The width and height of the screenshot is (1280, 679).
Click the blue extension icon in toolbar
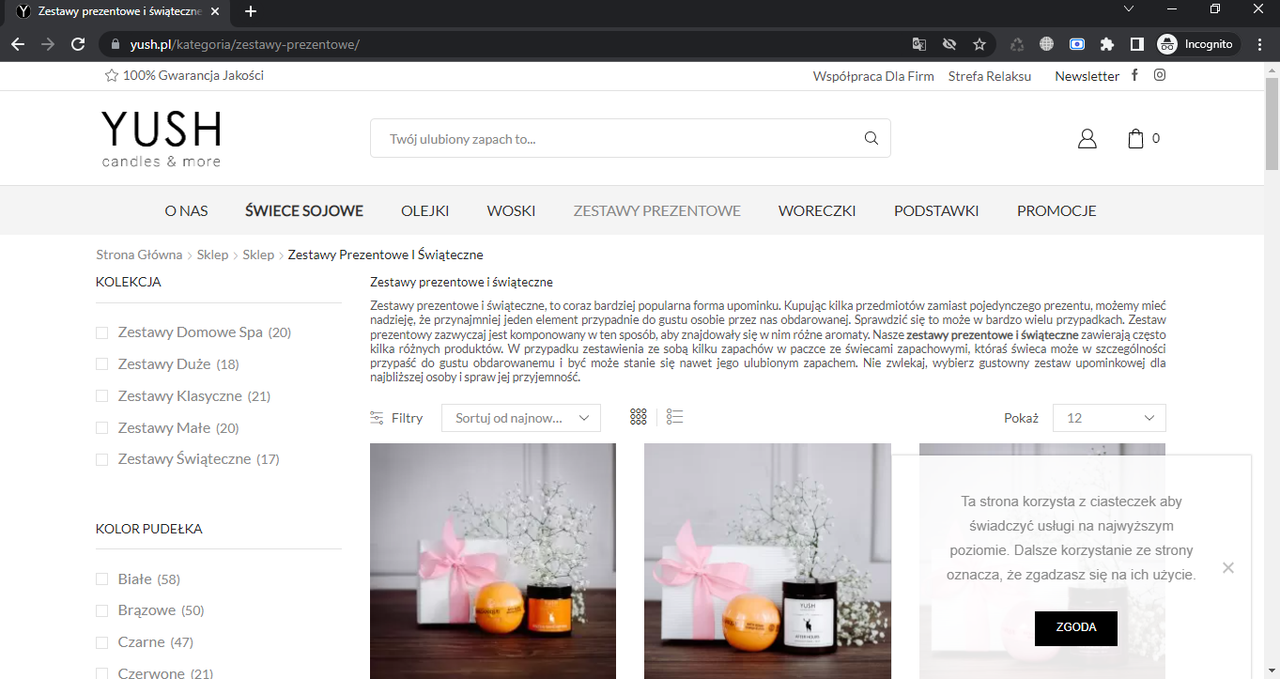point(1077,44)
